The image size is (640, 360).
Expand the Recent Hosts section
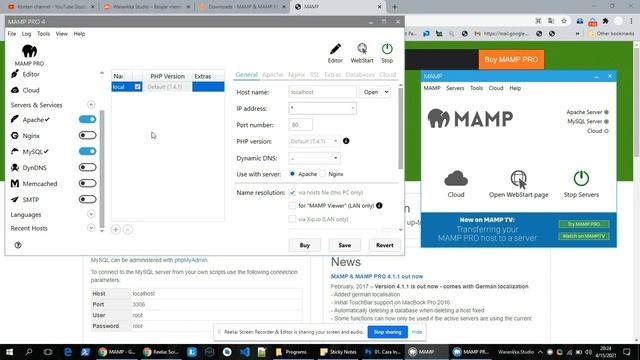tap(91, 228)
